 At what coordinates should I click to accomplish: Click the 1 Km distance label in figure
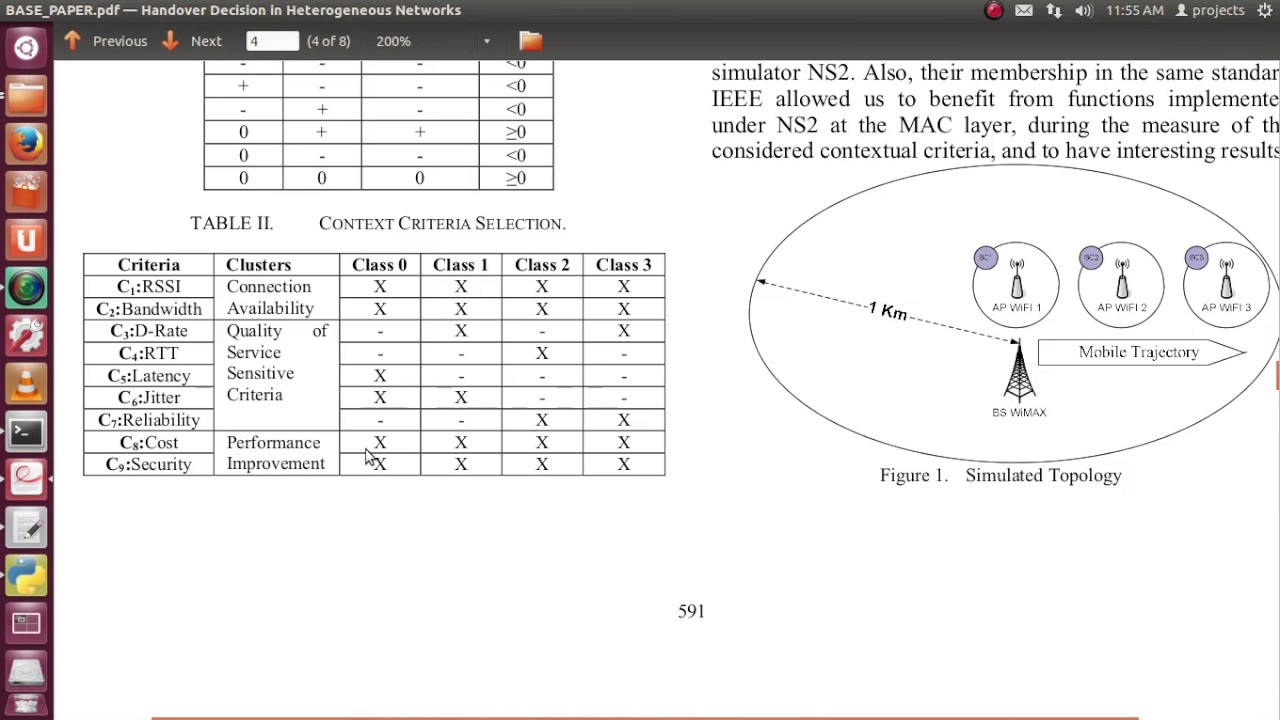pyautogui.click(x=888, y=311)
